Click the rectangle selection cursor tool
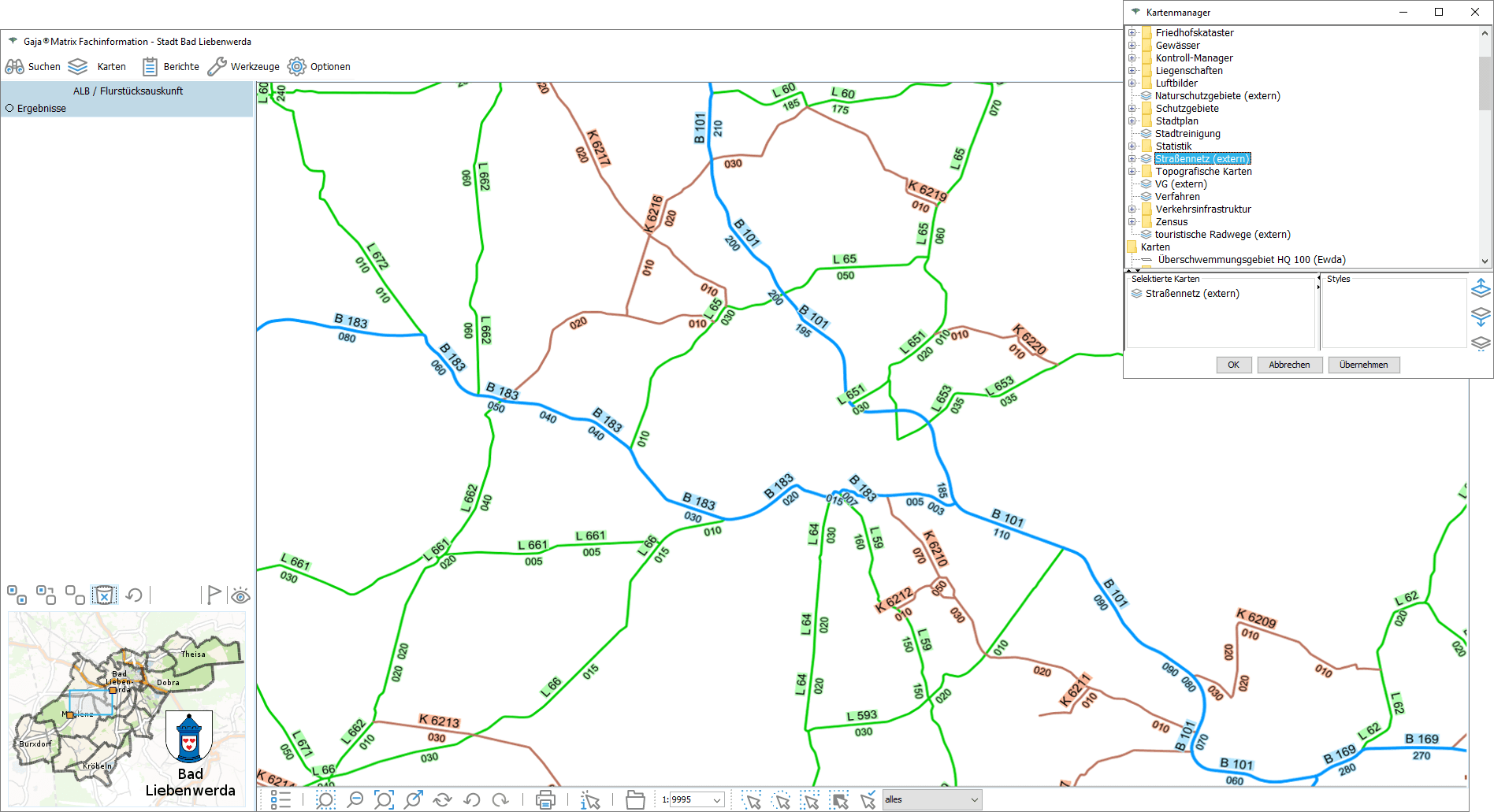 tap(753, 799)
